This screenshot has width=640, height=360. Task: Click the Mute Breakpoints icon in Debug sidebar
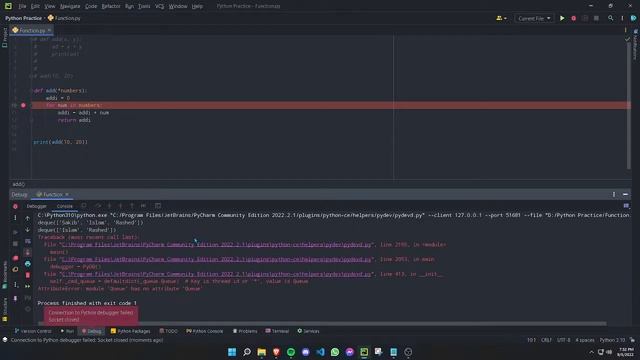[x=16, y=269]
